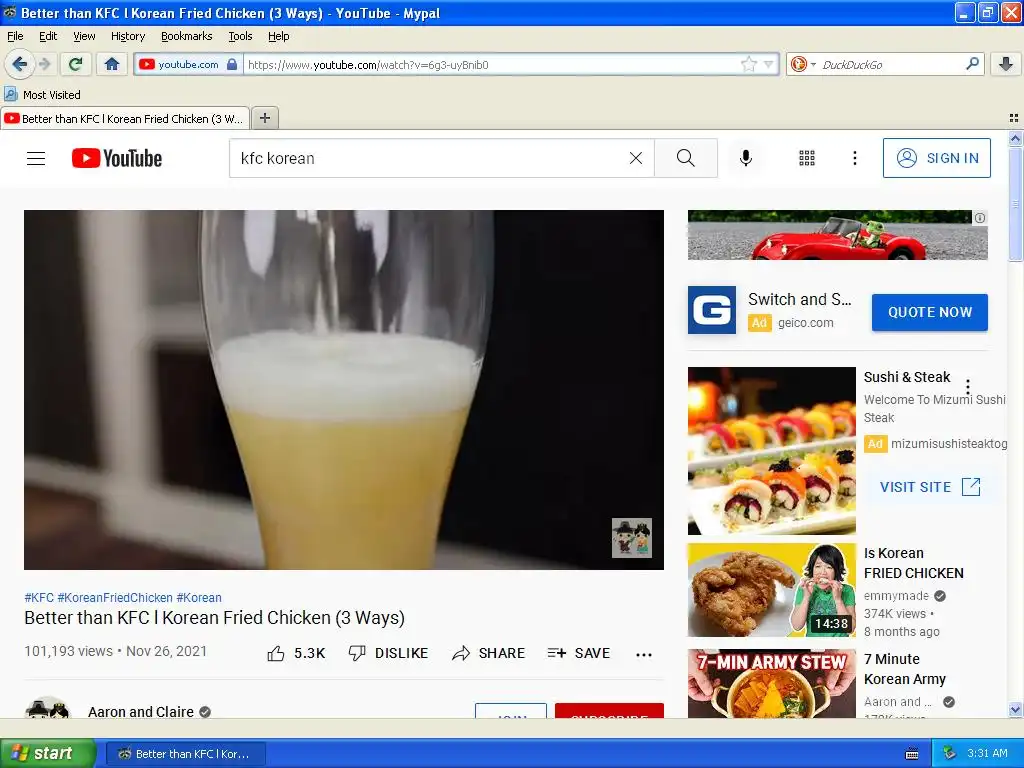This screenshot has width=1024, height=768.
Task: Click the 7 Minute Korean Army video title
Action: 904,669
